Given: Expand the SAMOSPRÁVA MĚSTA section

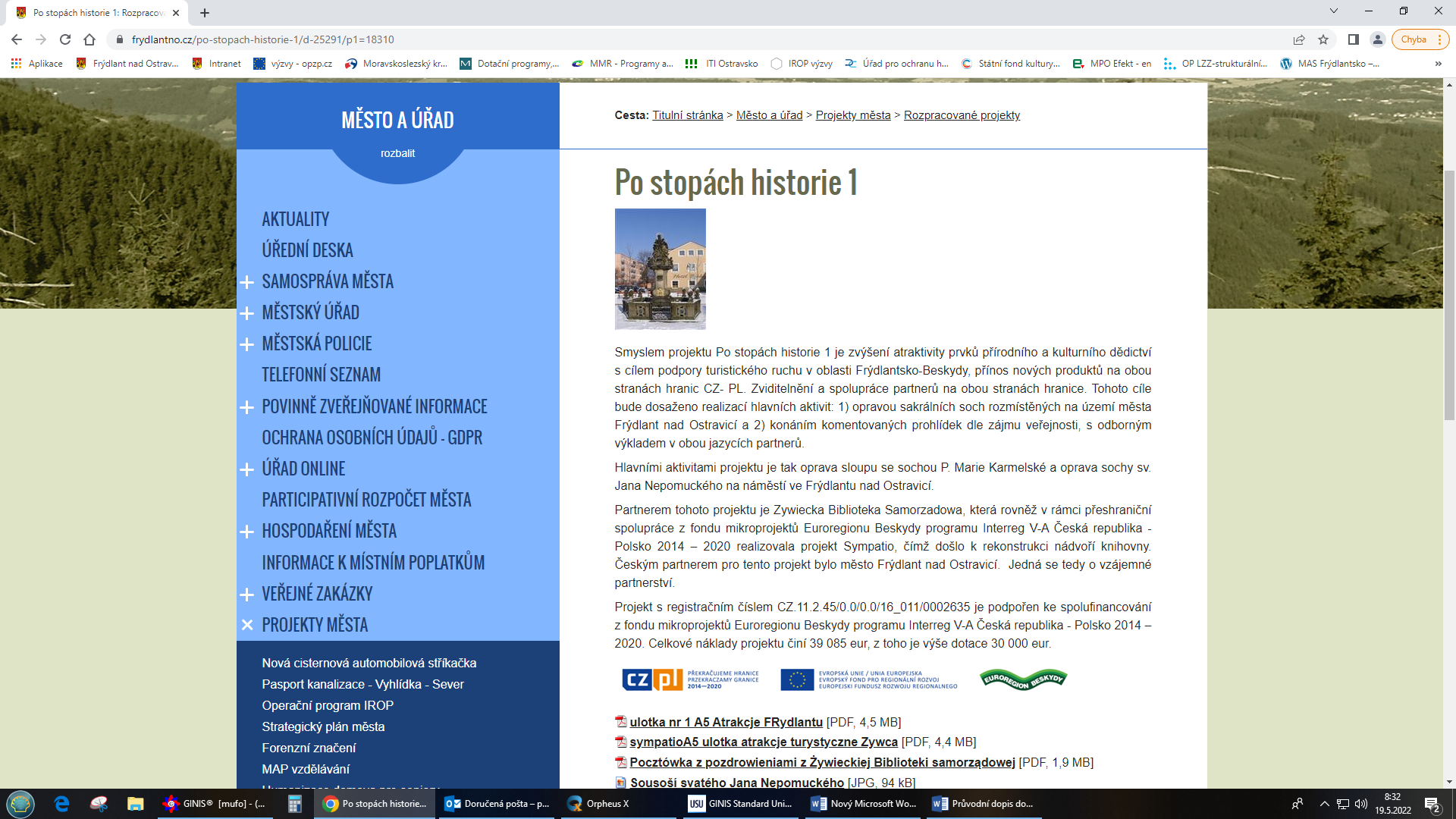Looking at the screenshot, I should pyautogui.click(x=246, y=282).
